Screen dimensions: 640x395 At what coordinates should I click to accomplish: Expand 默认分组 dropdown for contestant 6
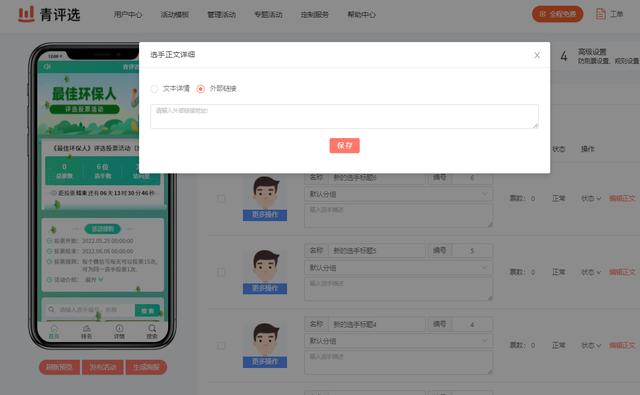[398, 194]
